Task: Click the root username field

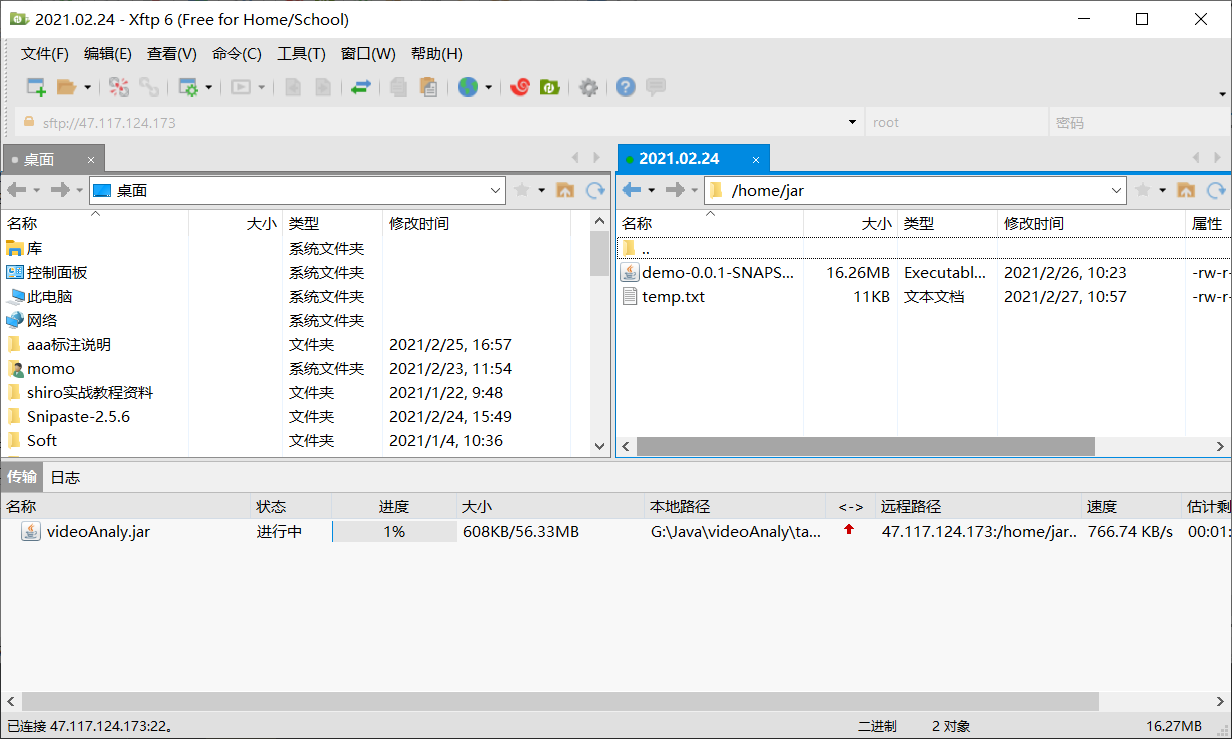Action: 956,122
